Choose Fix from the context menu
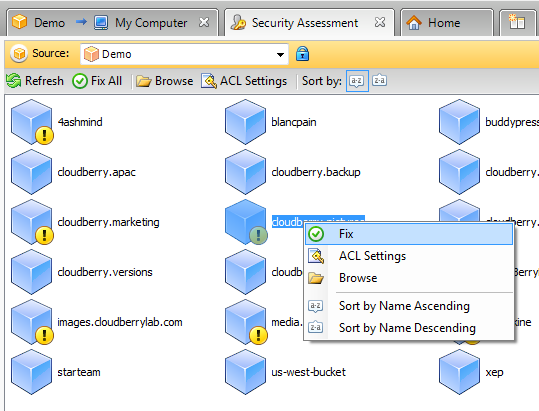Screen dimensions: 539x411 pos(409,234)
